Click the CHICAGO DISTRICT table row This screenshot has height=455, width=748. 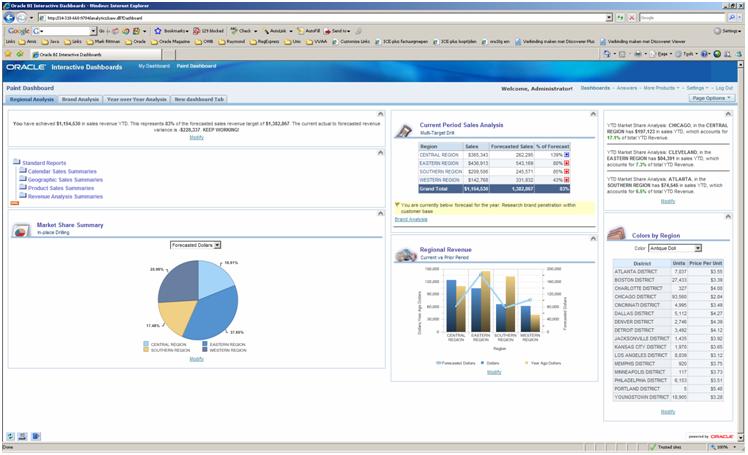pyautogui.click(x=668, y=297)
